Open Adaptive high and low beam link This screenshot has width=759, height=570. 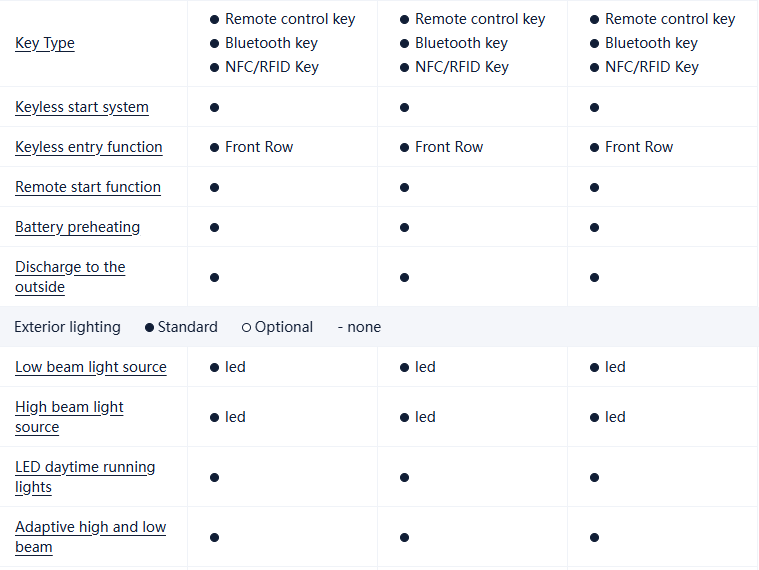pos(90,537)
